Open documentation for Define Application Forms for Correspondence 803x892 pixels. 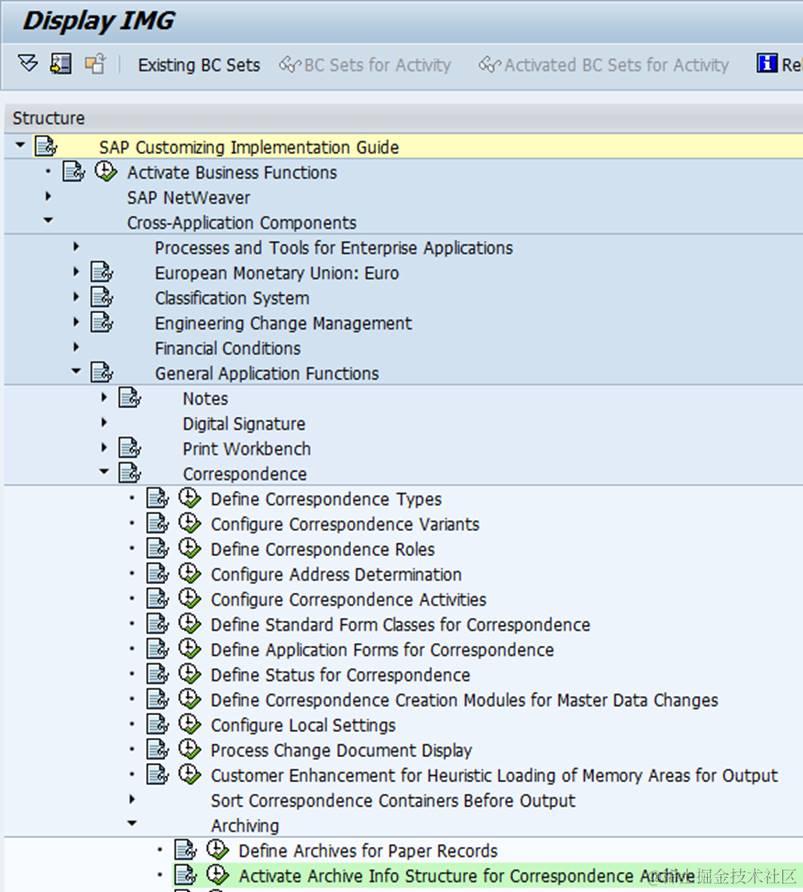158,648
